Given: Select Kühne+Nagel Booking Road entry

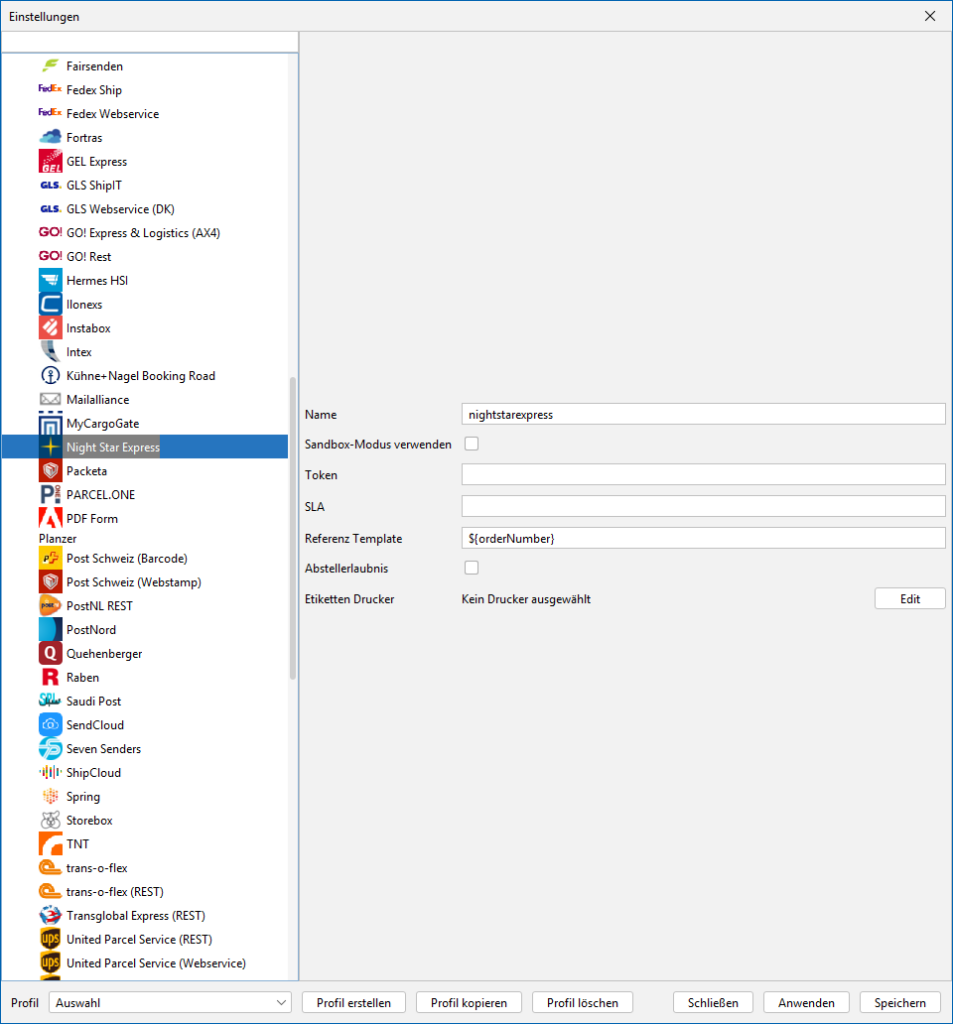Looking at the screenshot, I should 140,376.
